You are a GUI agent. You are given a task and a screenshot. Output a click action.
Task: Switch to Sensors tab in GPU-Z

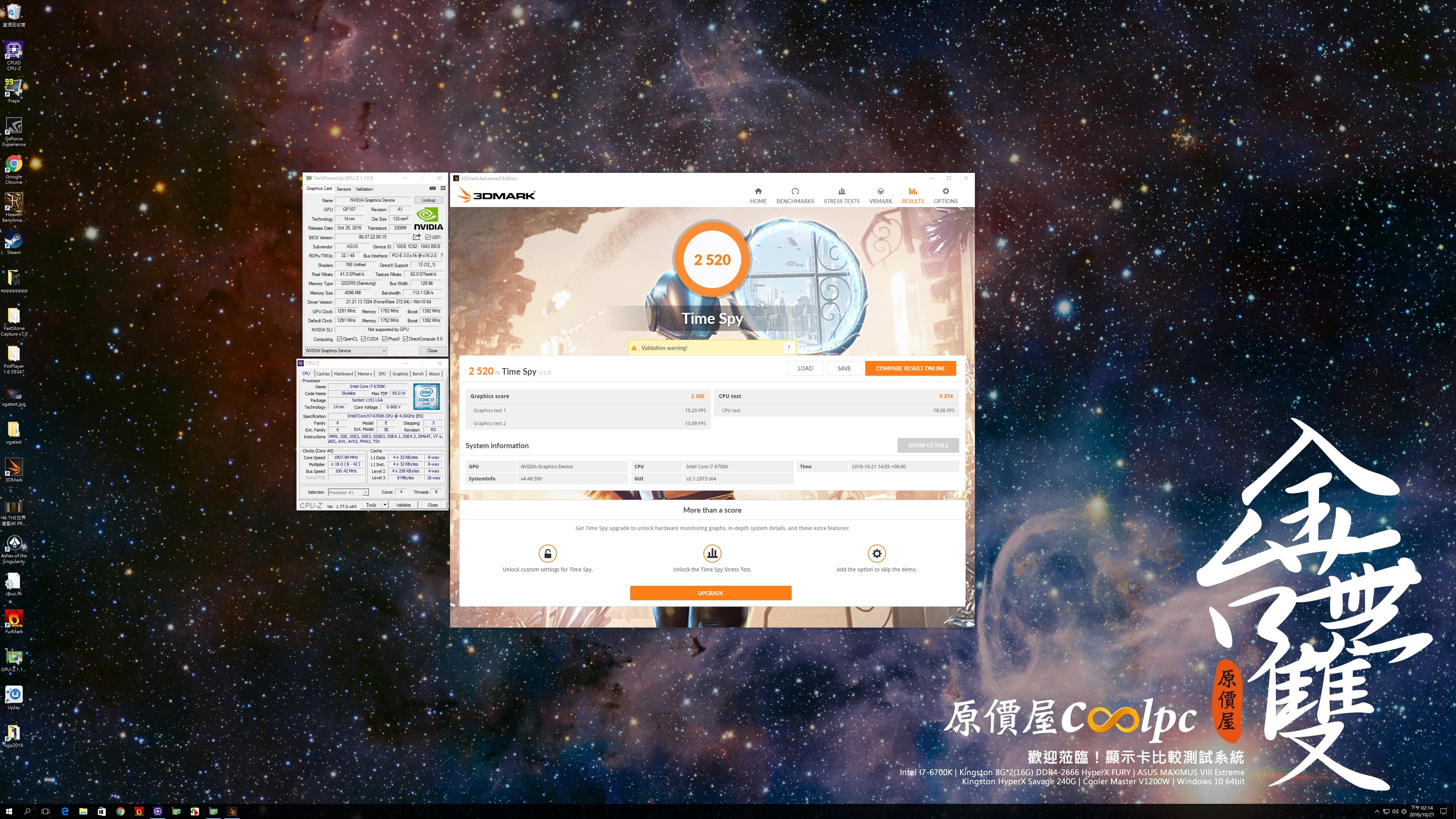tap(344, 189)
